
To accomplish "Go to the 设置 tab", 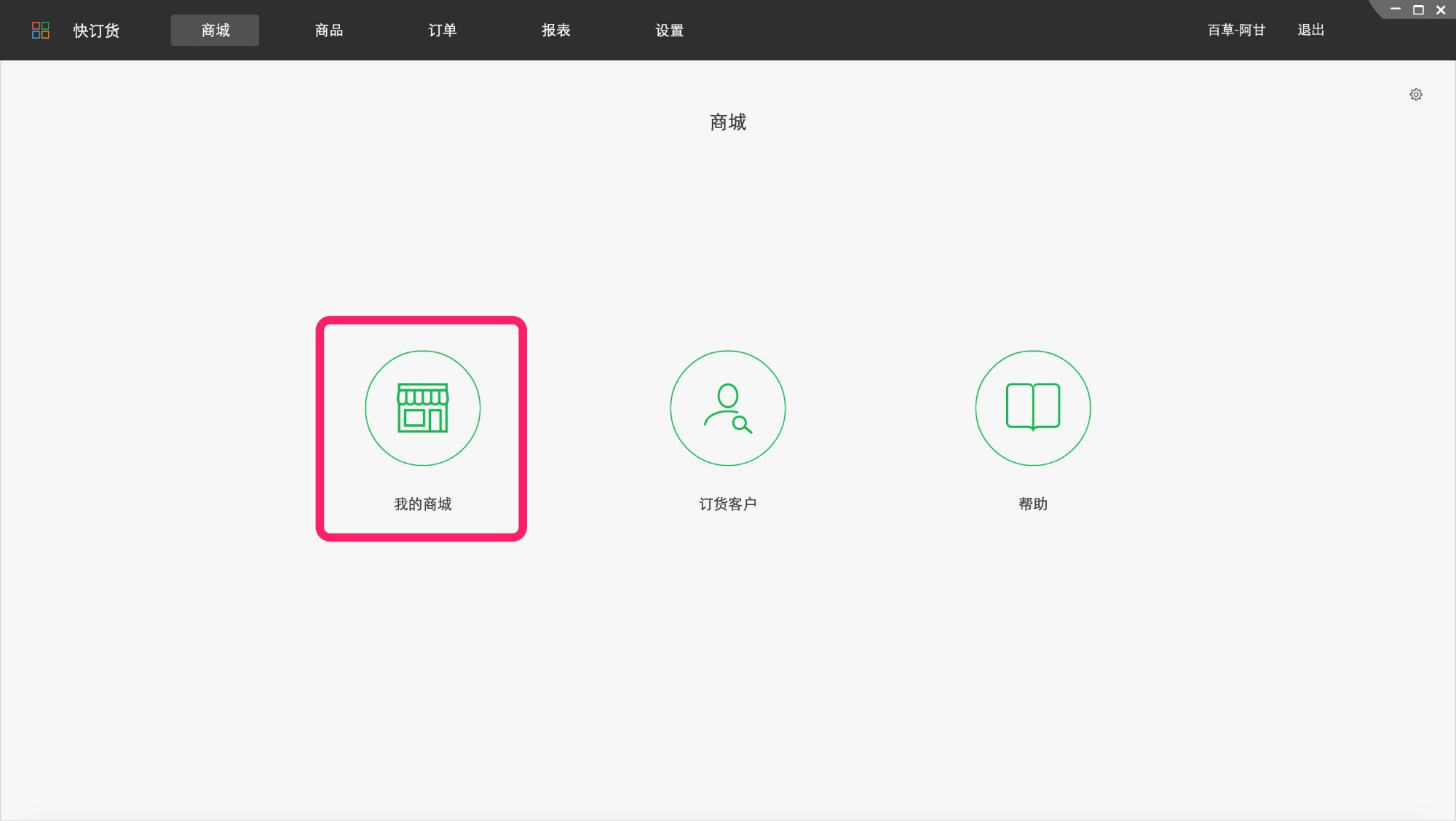I will (669, 30).
